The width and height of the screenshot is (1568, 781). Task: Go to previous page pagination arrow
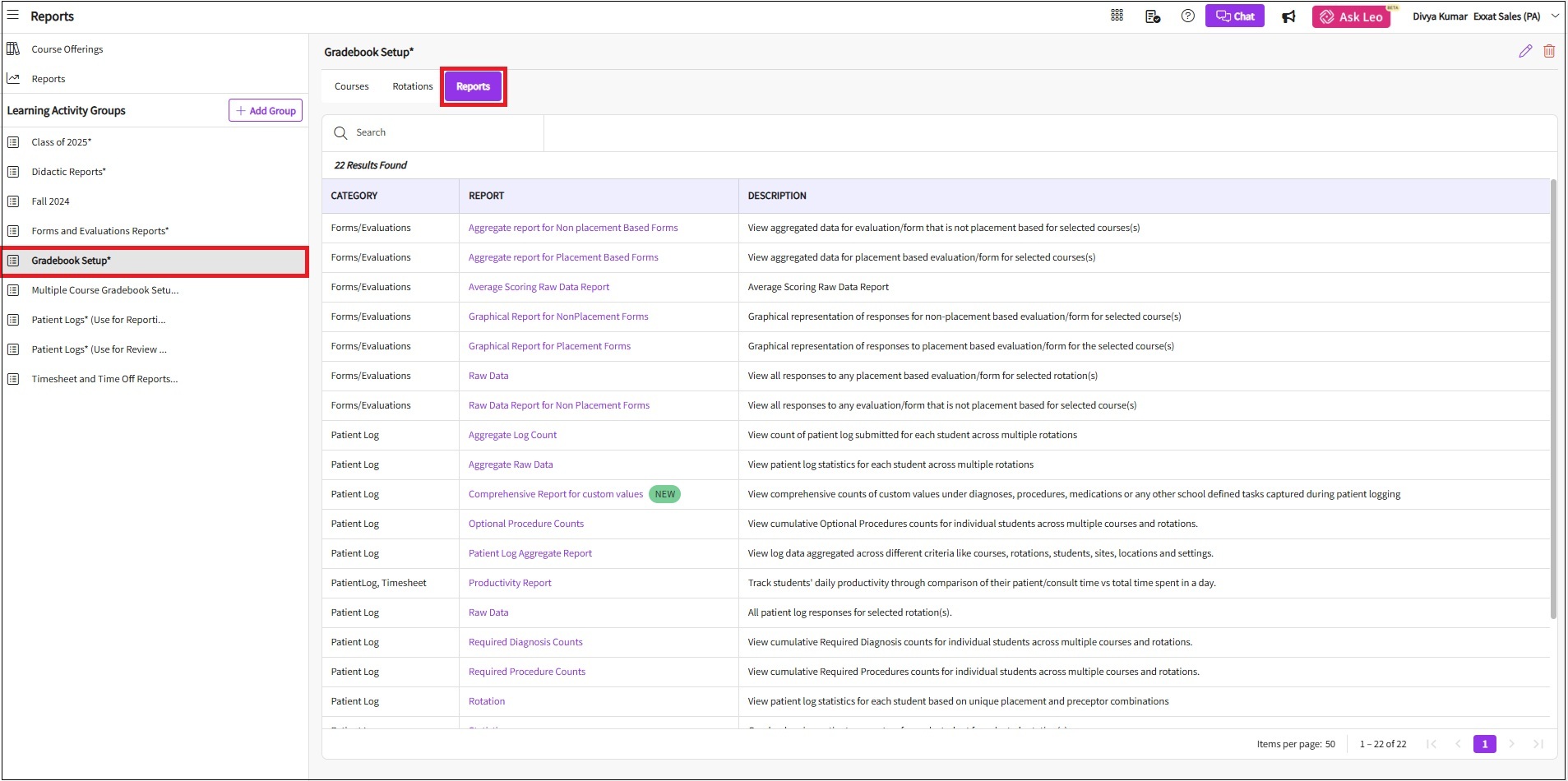point(1458,744)
